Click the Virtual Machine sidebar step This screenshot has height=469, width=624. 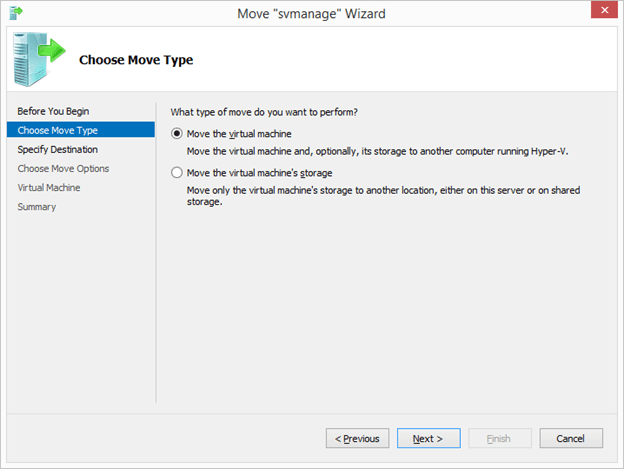point(49,187)
